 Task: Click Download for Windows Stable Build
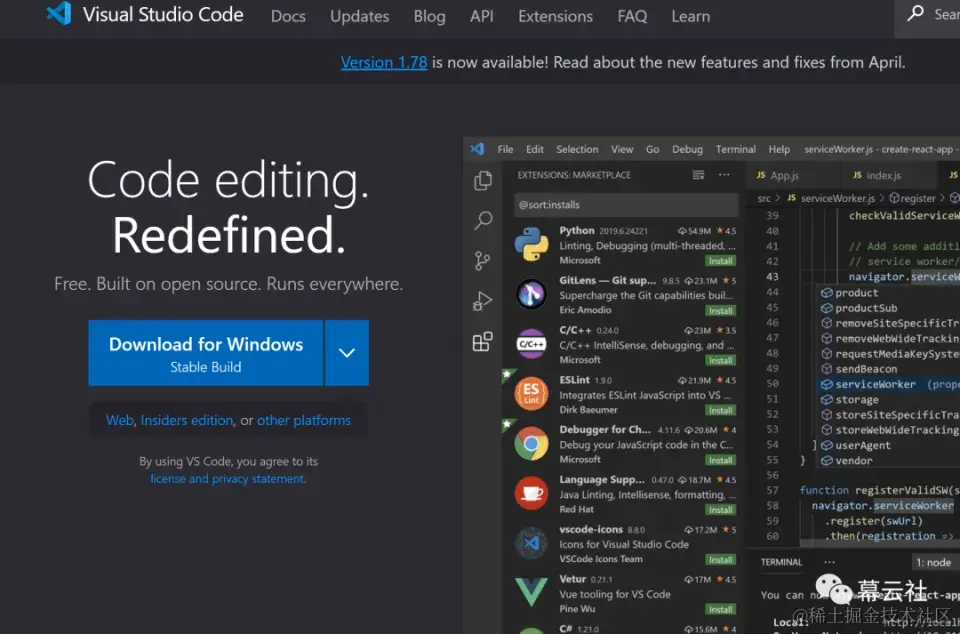pos(206,353)
